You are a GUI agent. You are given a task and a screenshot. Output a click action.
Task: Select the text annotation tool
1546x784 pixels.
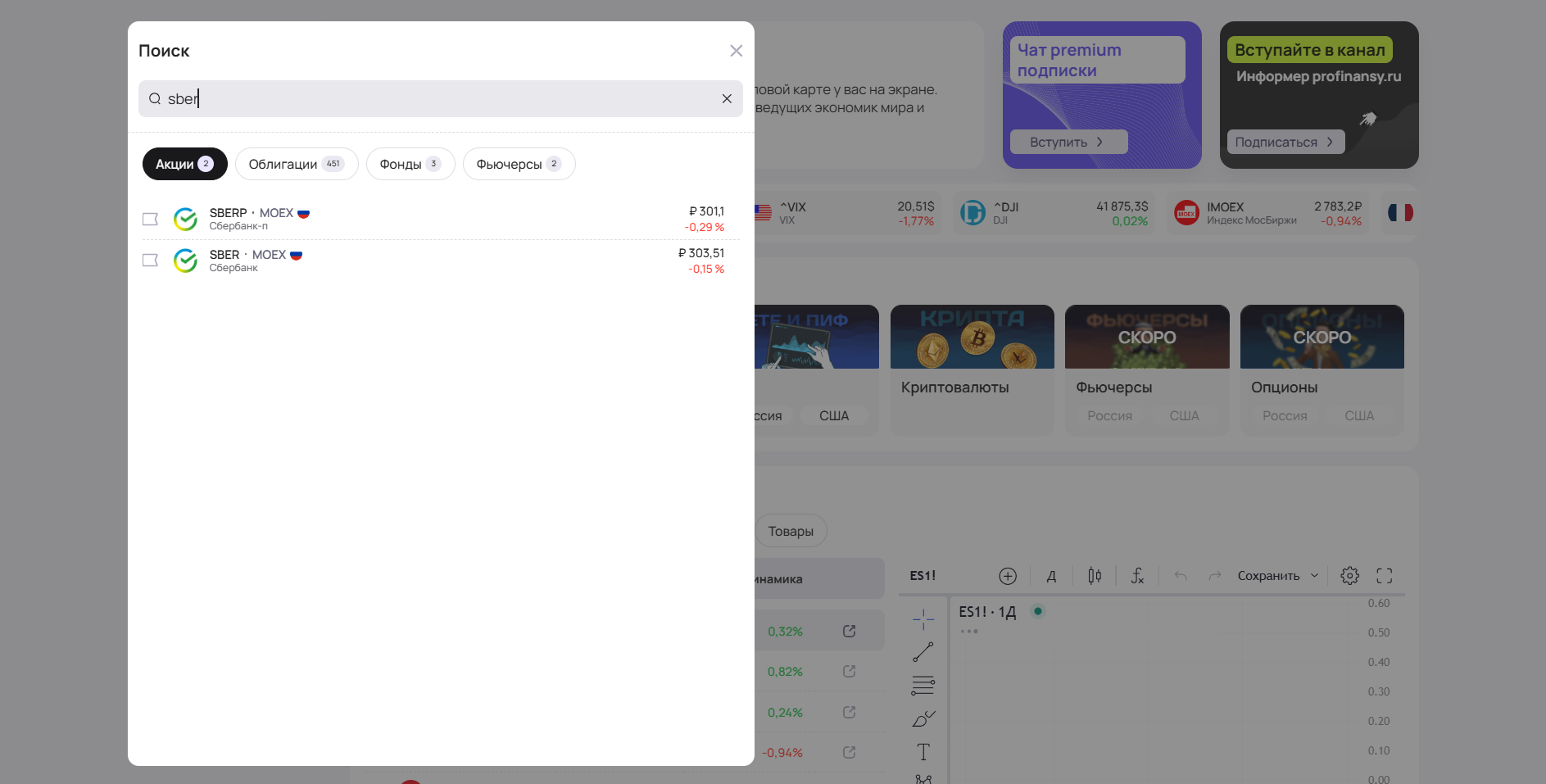click(x=923, y=752)
